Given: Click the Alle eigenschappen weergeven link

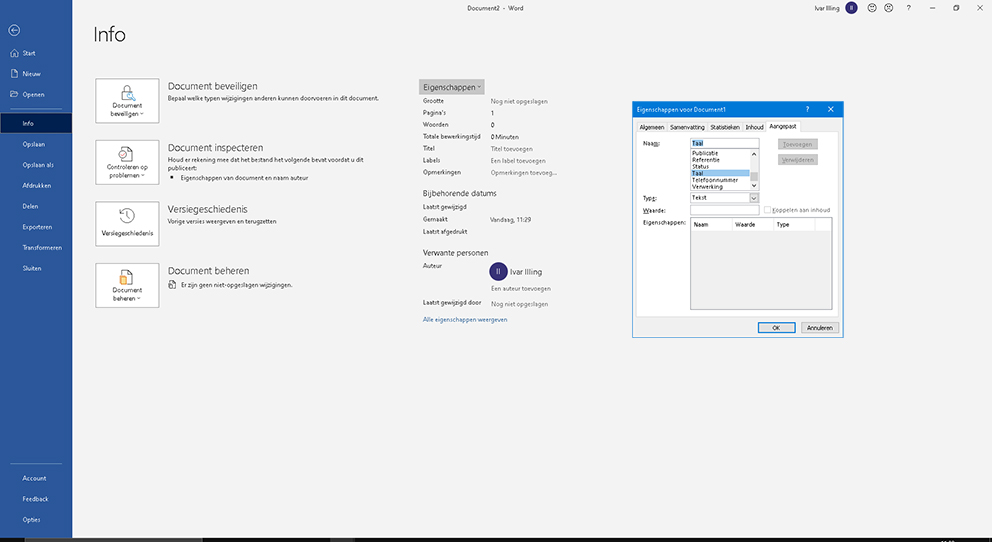Looking at the screenshot, I should 465,320.
